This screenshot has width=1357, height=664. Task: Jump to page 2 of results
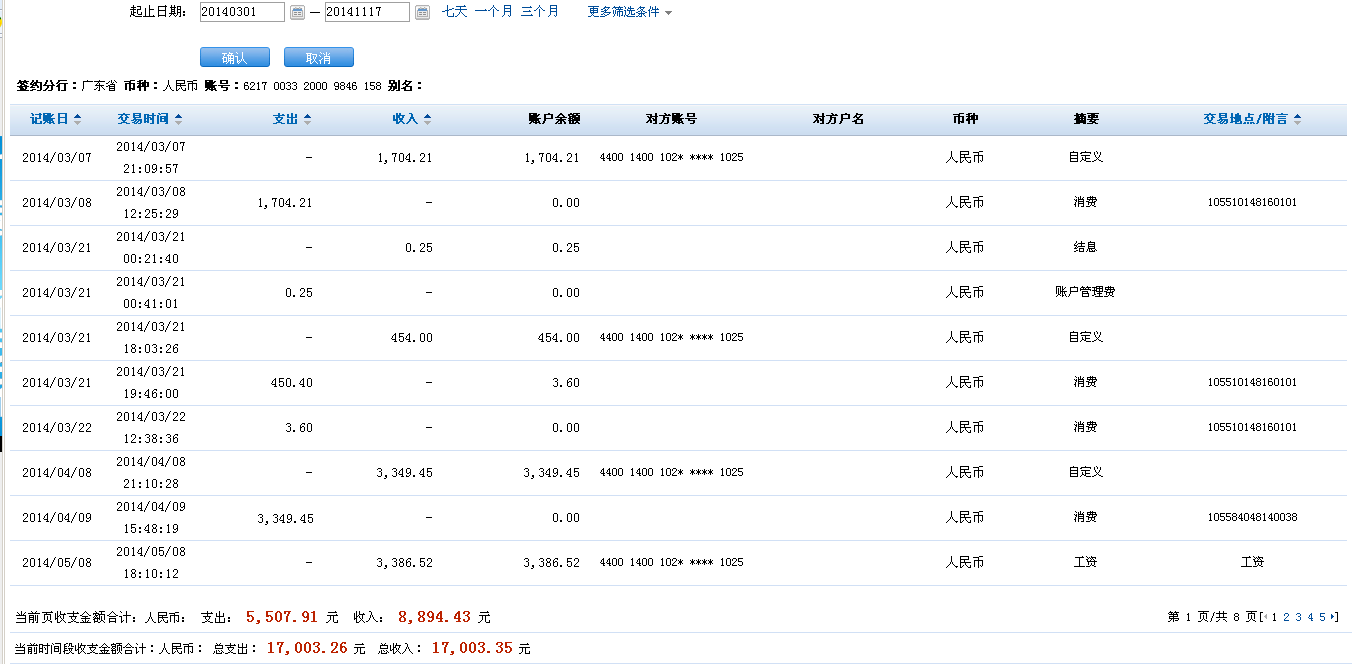[1286, 617]
